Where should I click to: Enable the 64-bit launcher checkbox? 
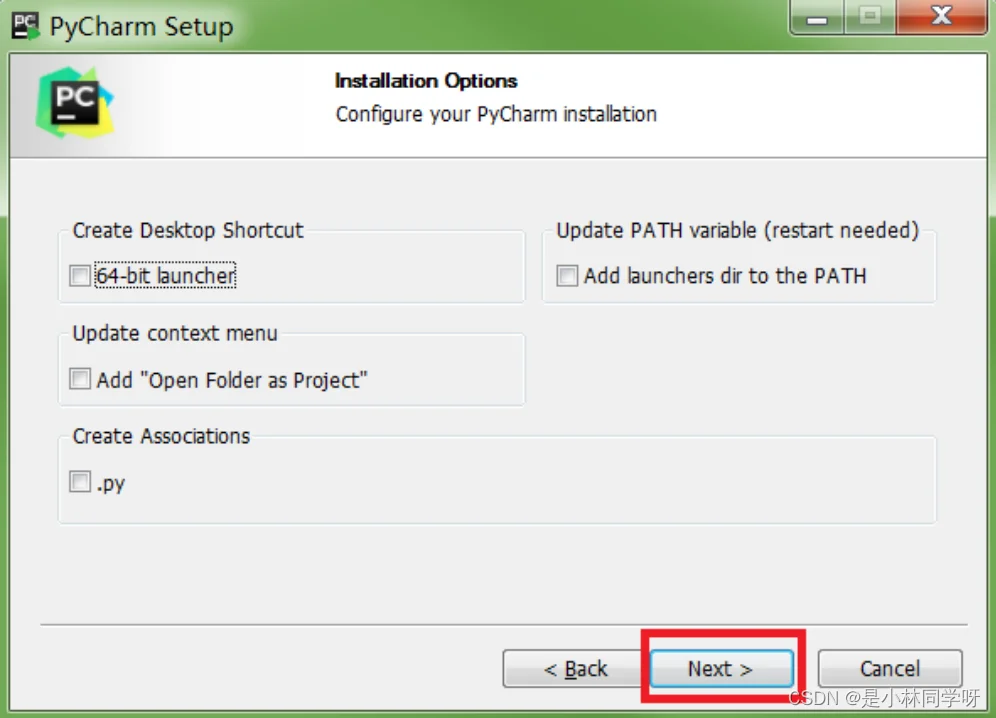[80, 276]
